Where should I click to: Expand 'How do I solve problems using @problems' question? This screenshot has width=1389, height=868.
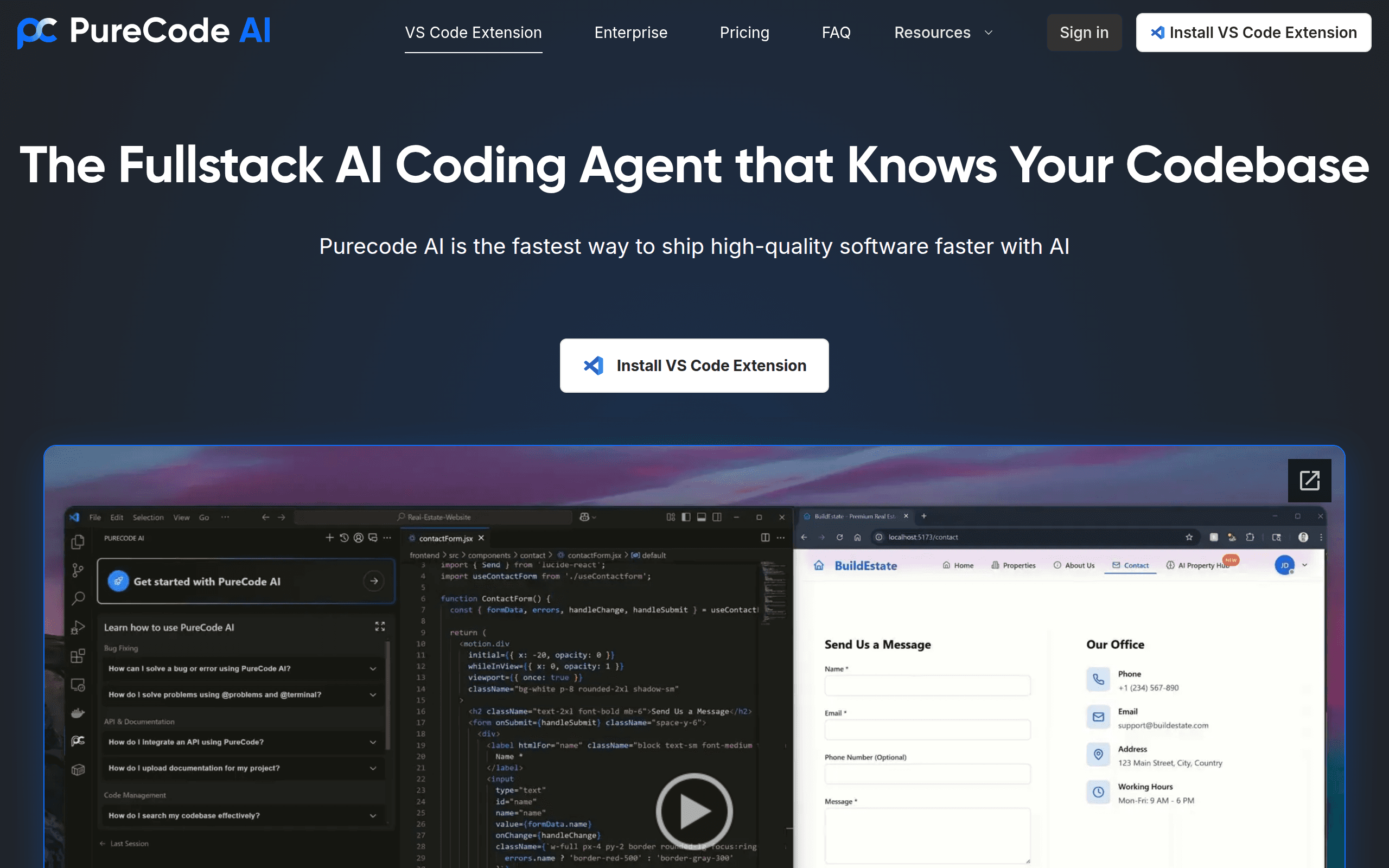click(x=243, y=694)
